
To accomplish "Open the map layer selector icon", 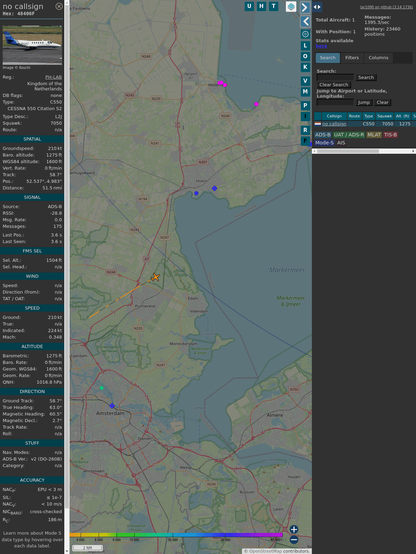I will coord(291,7).
